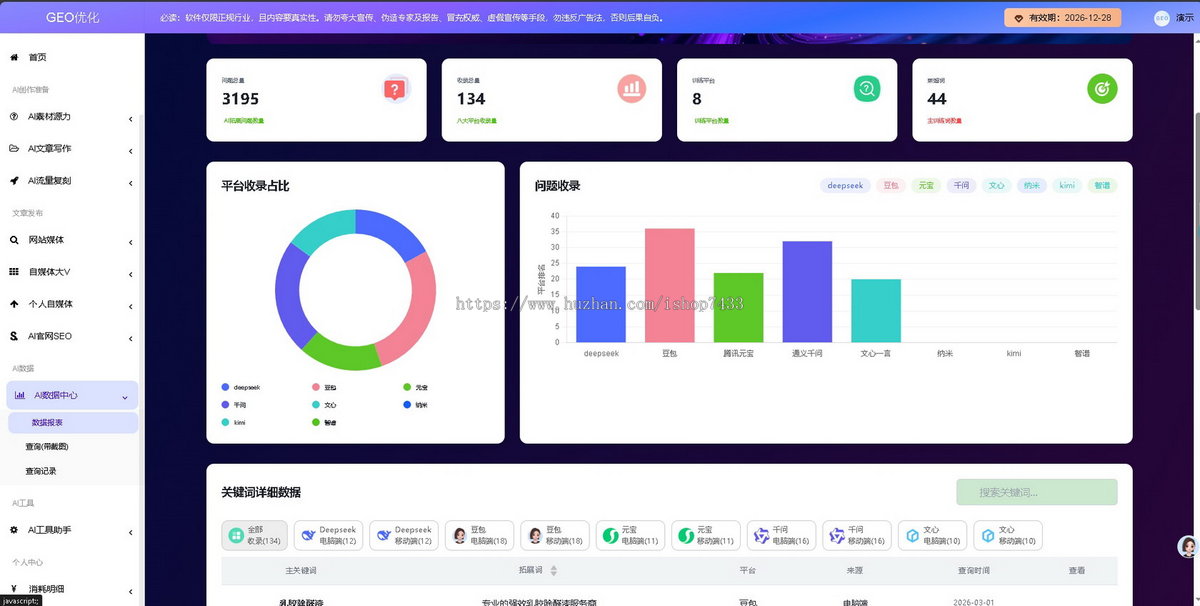This screenshot has width=1200, height=606.
Task: Click the 消耗明细 yen icon
Action: (14, 589)
